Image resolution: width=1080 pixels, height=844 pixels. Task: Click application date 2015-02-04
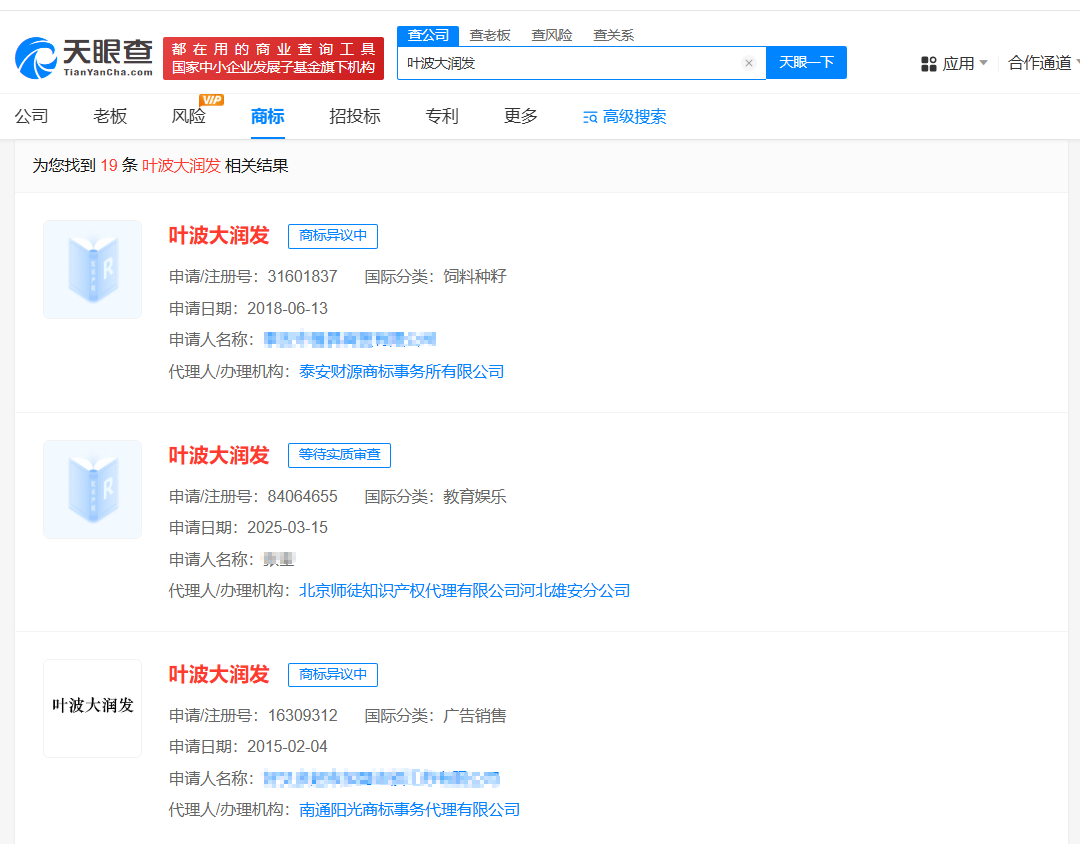tap(287, 746)
